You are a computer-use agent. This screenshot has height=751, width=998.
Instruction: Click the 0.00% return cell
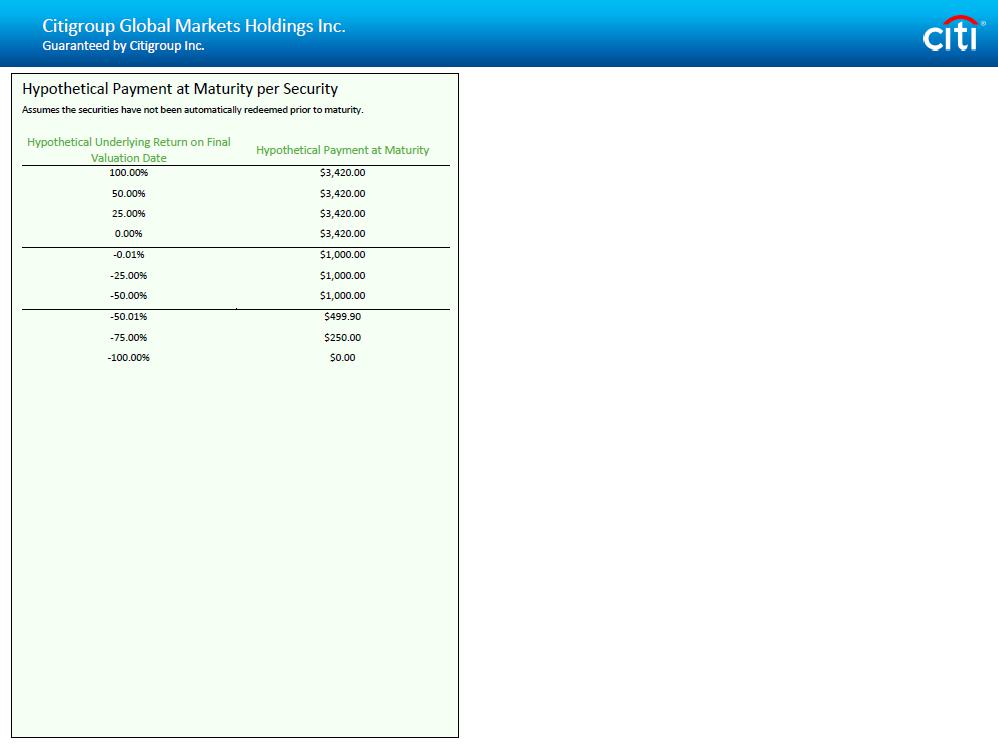129,234
